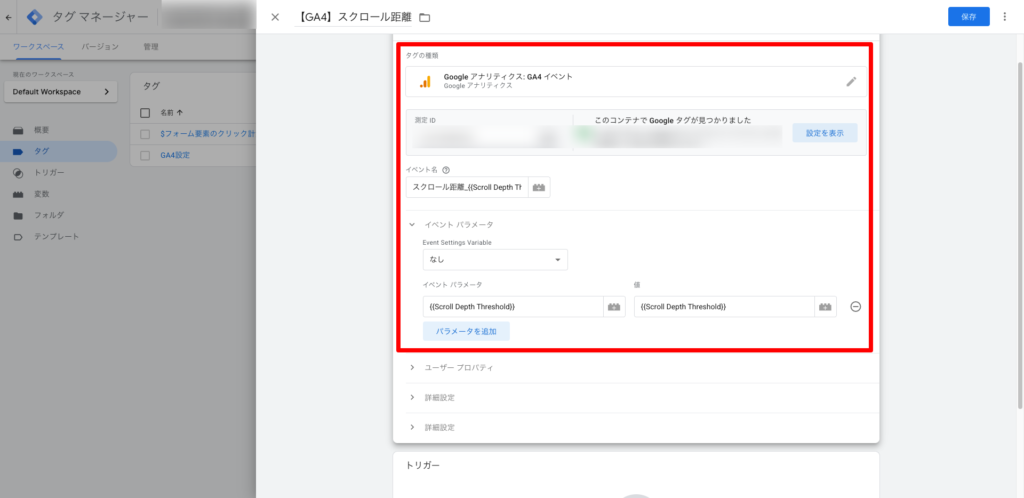Toggle the select-all checkbox in tag list header
The height and width of the screenshot is (498, 1024).
point(145,113)
